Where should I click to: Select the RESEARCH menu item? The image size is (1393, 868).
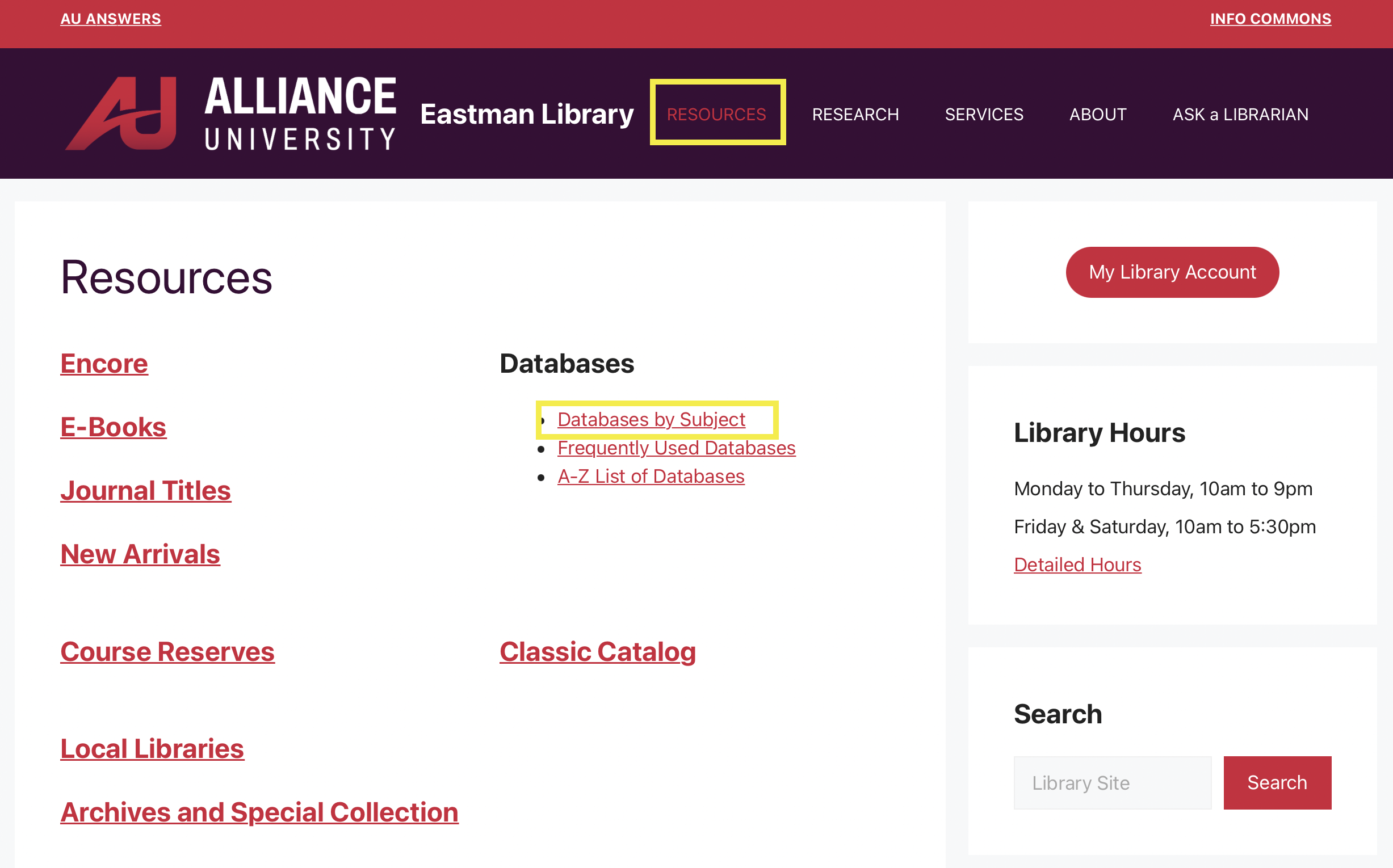click(855, 114)
